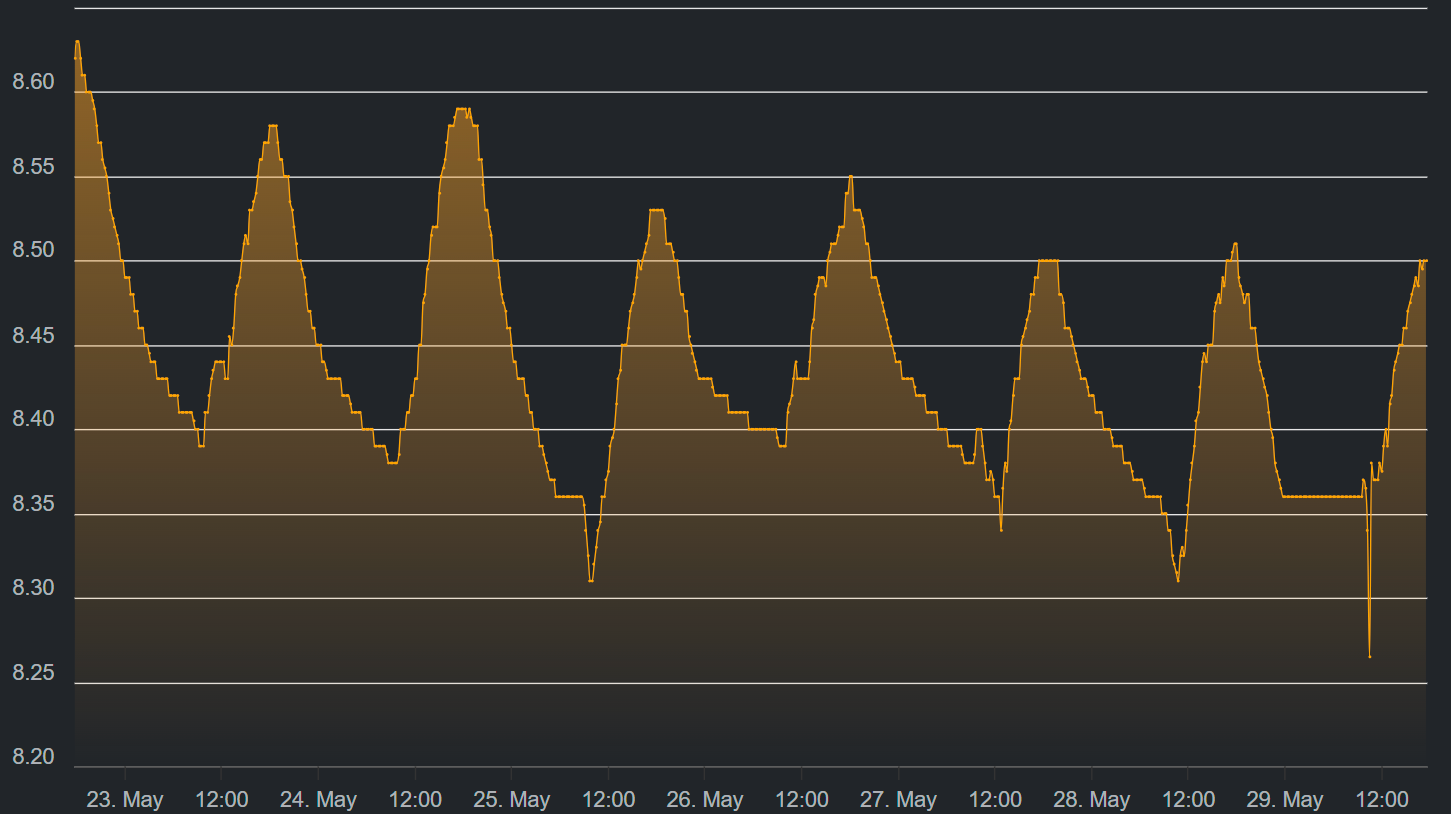Viewport: 1451px width, 814px height.
Task: Click the 27. May x-axis label
Action: click(898, 800)
